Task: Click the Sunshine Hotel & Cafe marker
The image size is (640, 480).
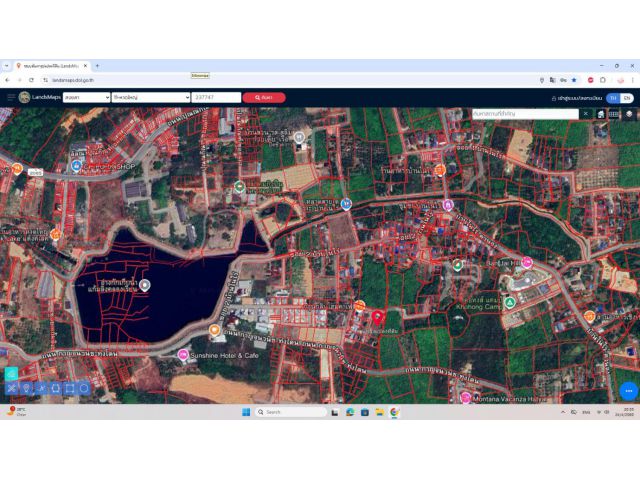Action: 183,355
